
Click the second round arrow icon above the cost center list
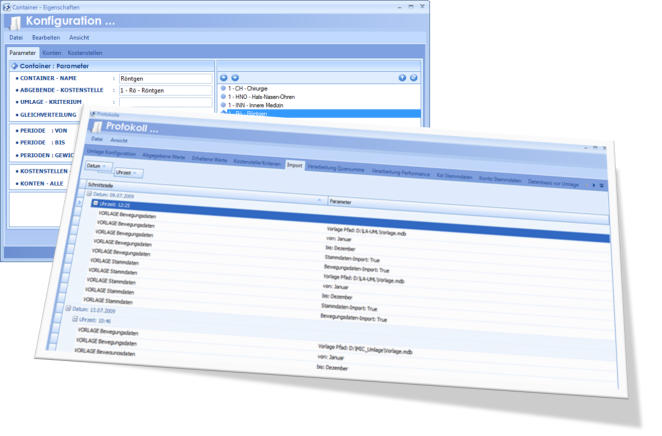[x=235, y=77]
